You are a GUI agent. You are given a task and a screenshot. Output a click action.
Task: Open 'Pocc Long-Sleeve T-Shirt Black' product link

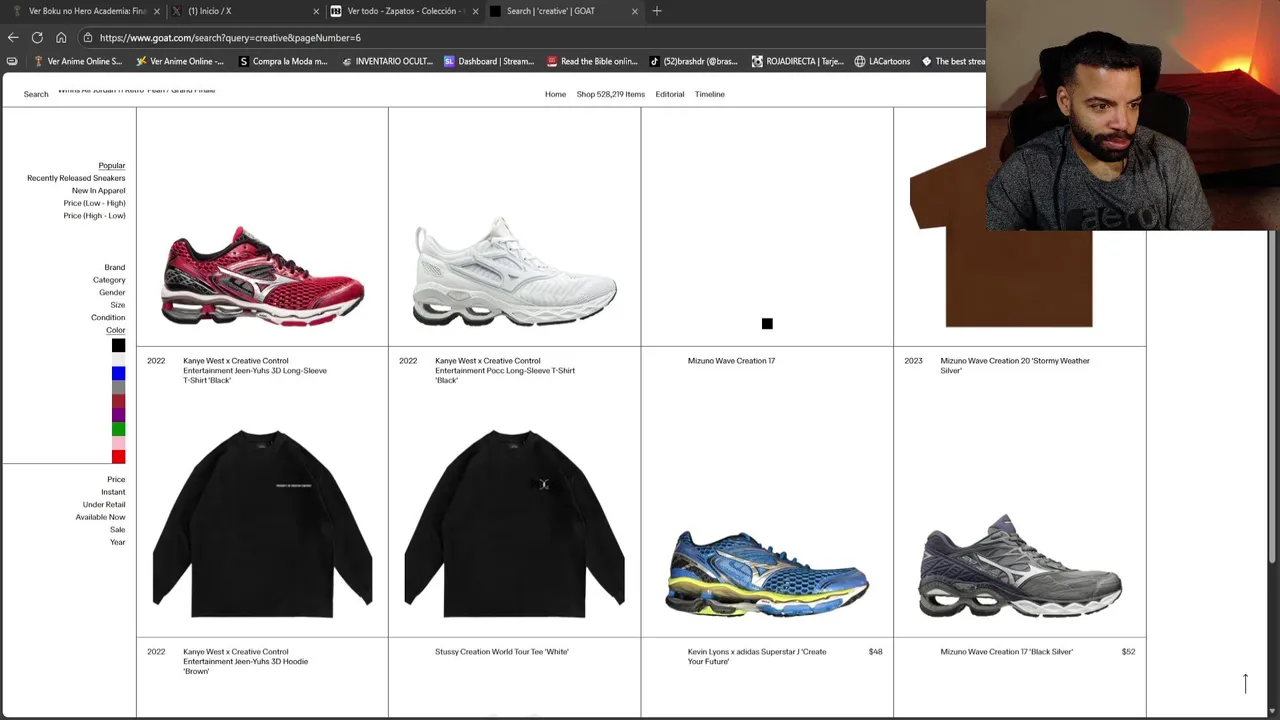click(x=505, y=370)
